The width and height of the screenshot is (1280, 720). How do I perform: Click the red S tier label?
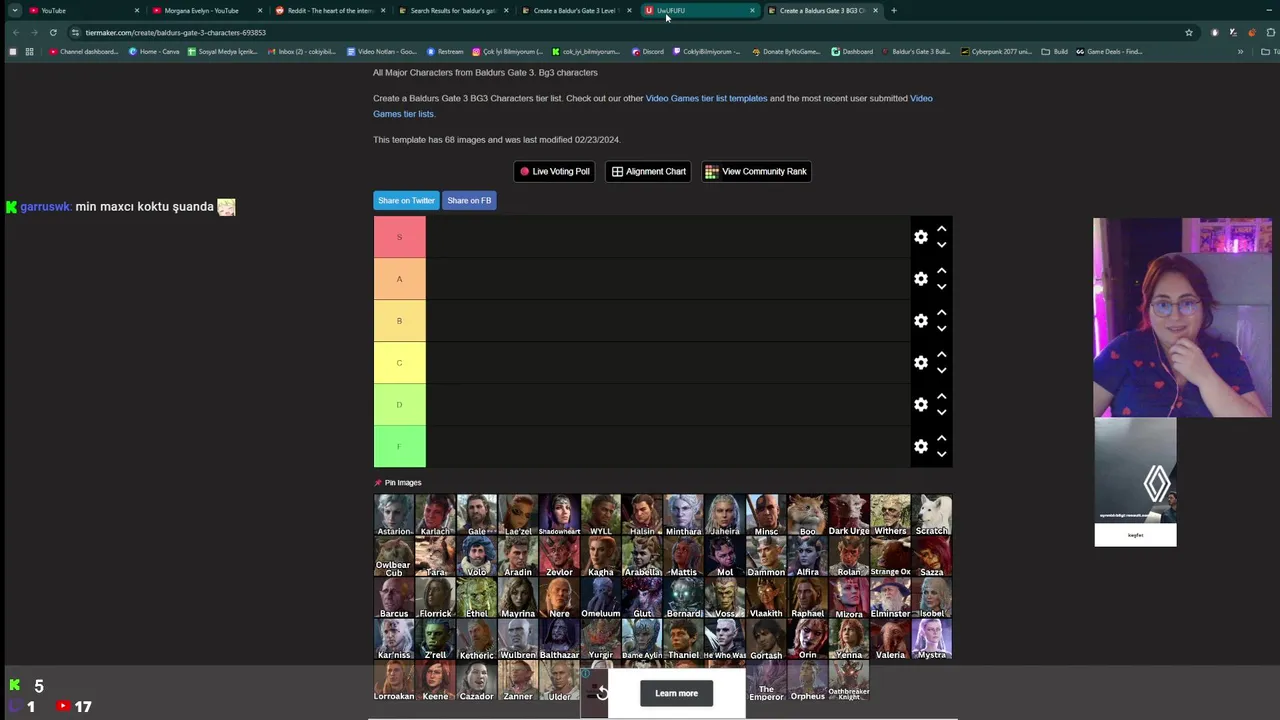click(x=399, y=237)
